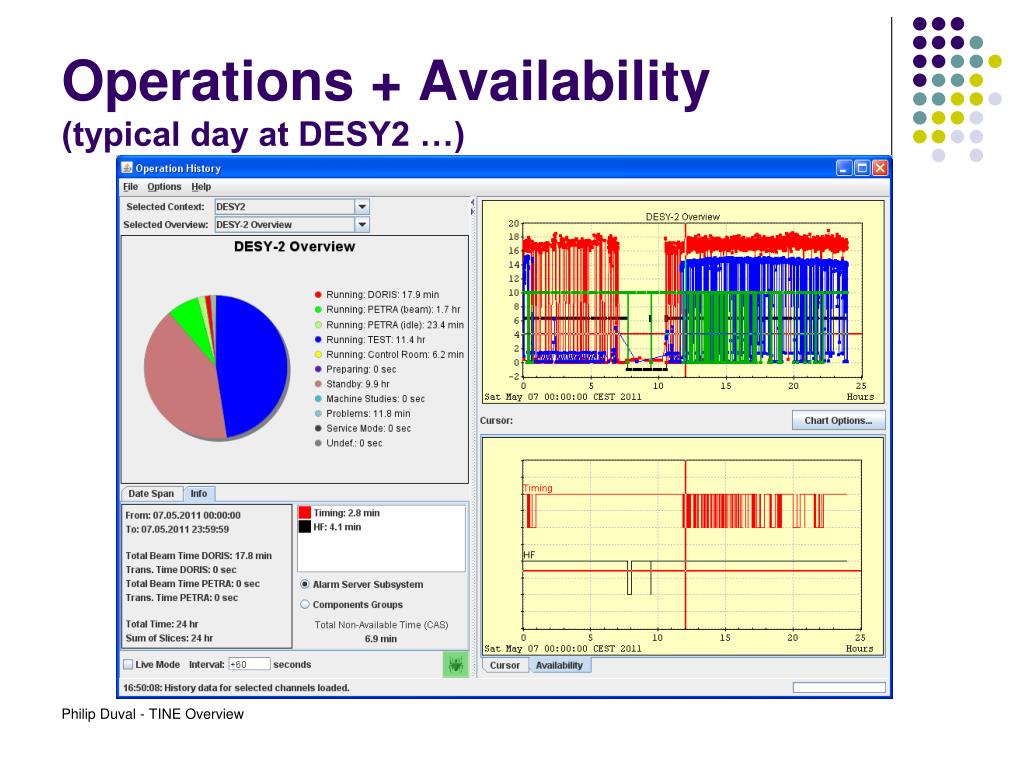The width and height of the screenshot is (1024, 768).
Task: Click the Interval seconds input field
Action: (x=249, y=664)
